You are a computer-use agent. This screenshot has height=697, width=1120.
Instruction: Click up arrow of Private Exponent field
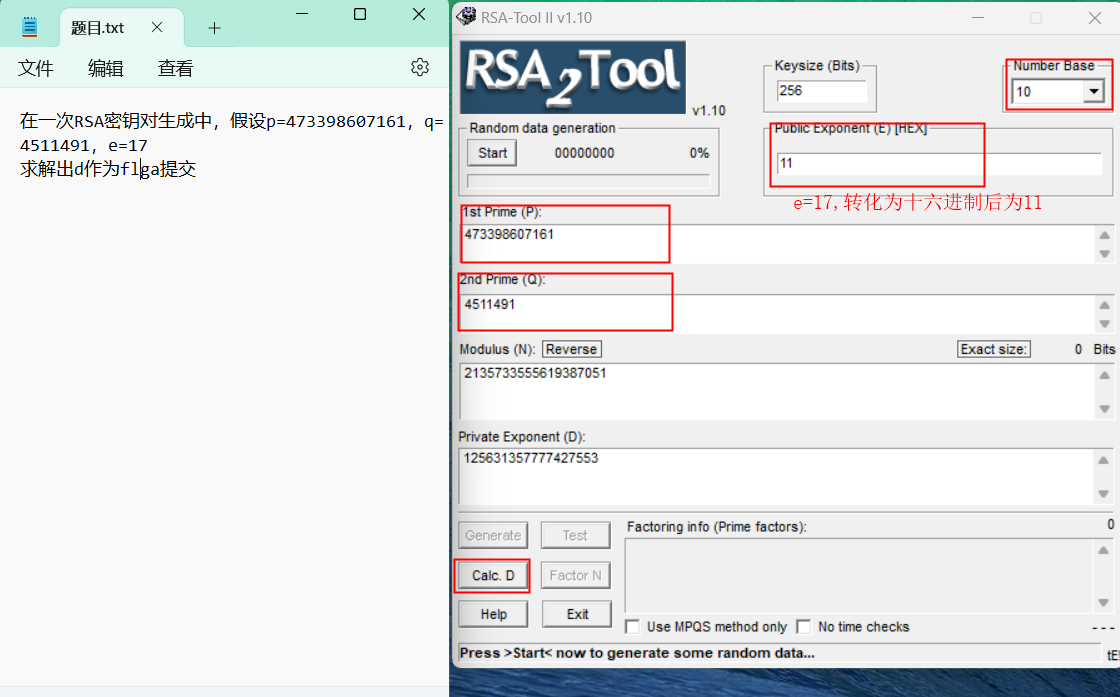pyautogui.click(x=1104, y=460)
